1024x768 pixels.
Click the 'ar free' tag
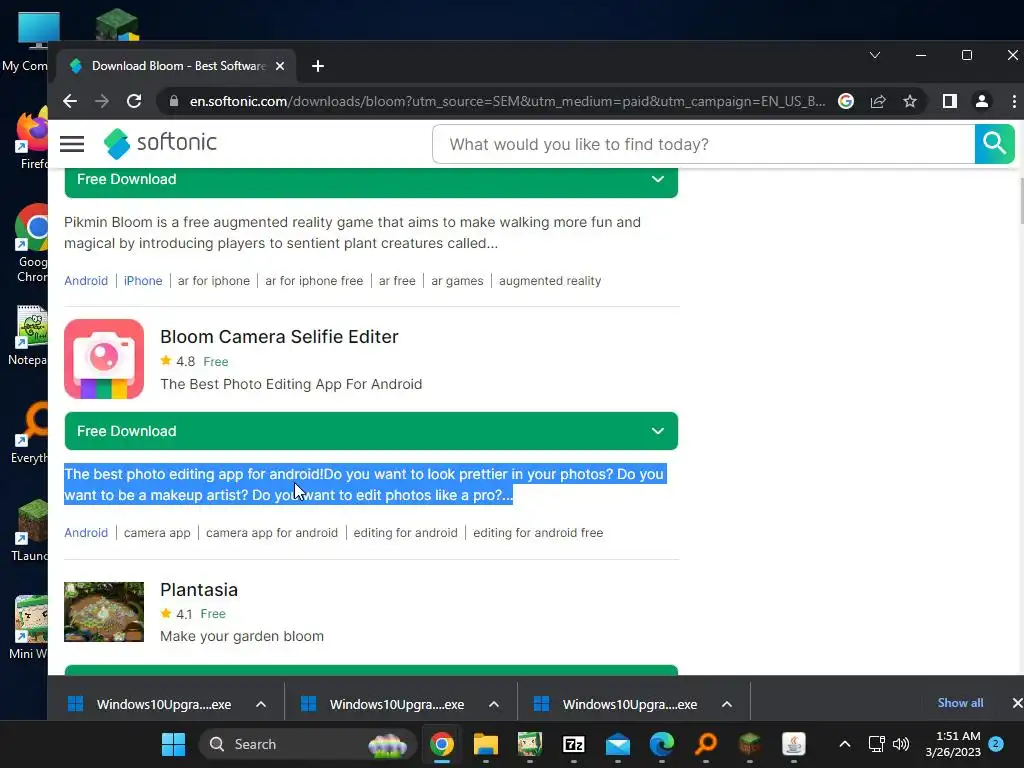[x=397, y=281]
